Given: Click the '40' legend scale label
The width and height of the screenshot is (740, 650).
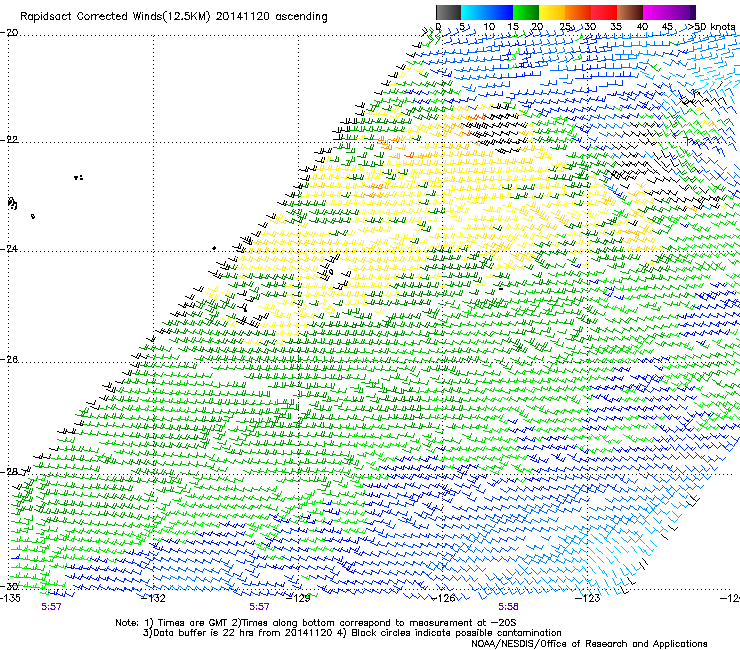Looking at the screenshot, I should point(642,27).
